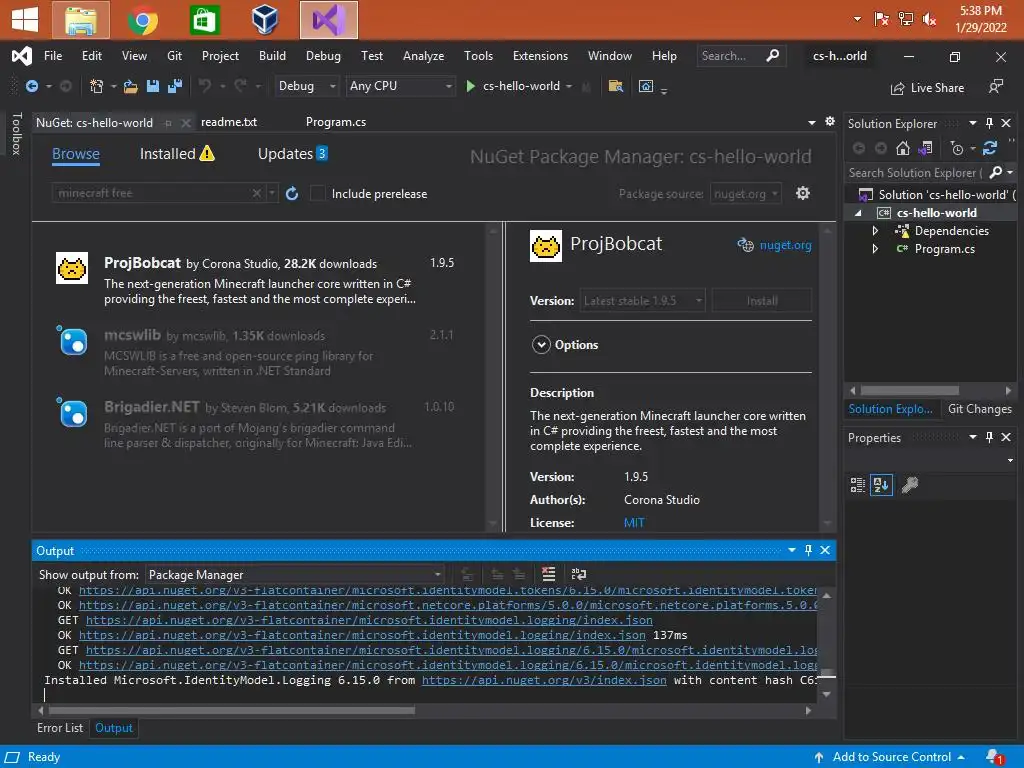Click the Categorized icon in Properties panel
Screen dimensions: 1024x768
[x=857, y=485]
